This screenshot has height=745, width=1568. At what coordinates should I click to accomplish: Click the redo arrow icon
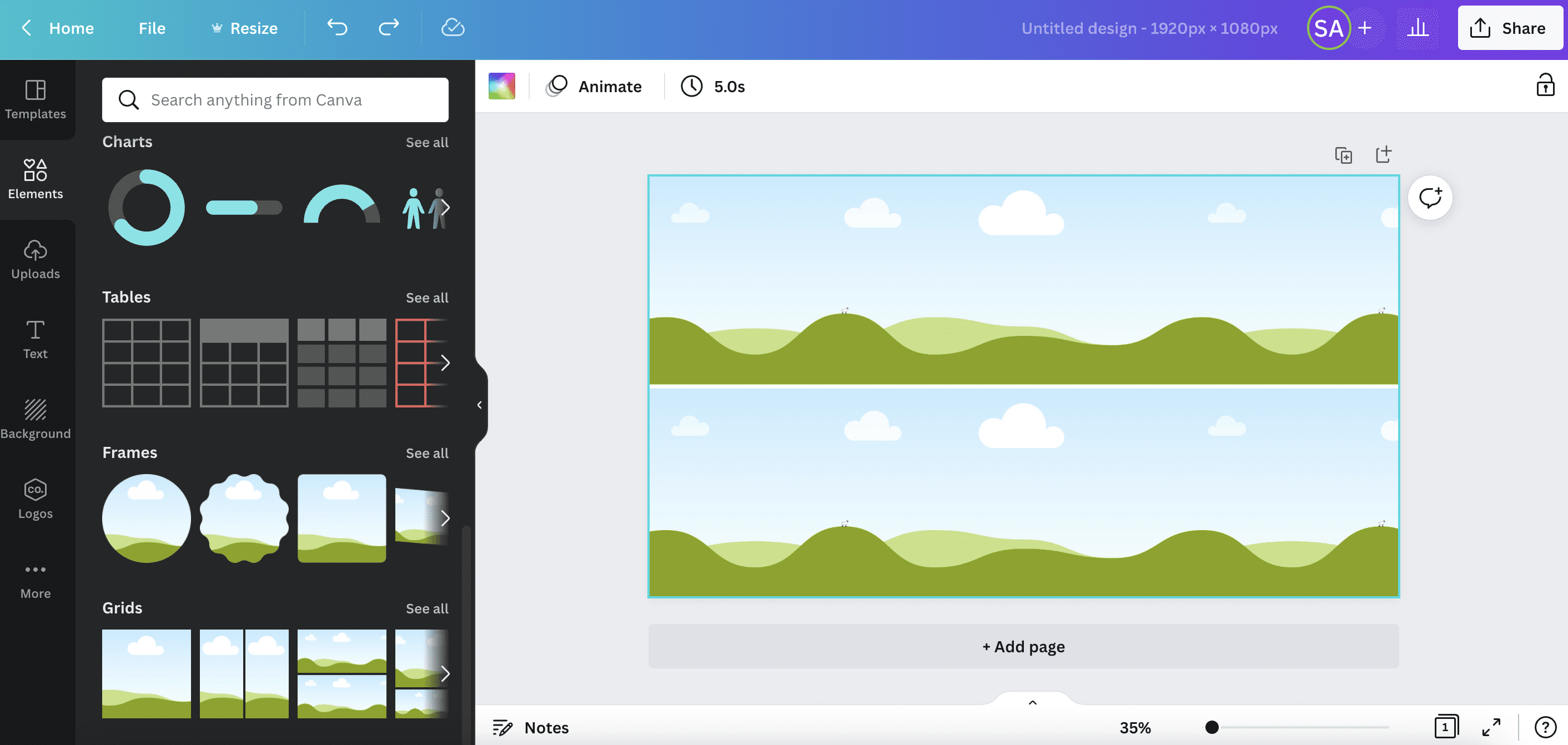click(x=388, y=27)
